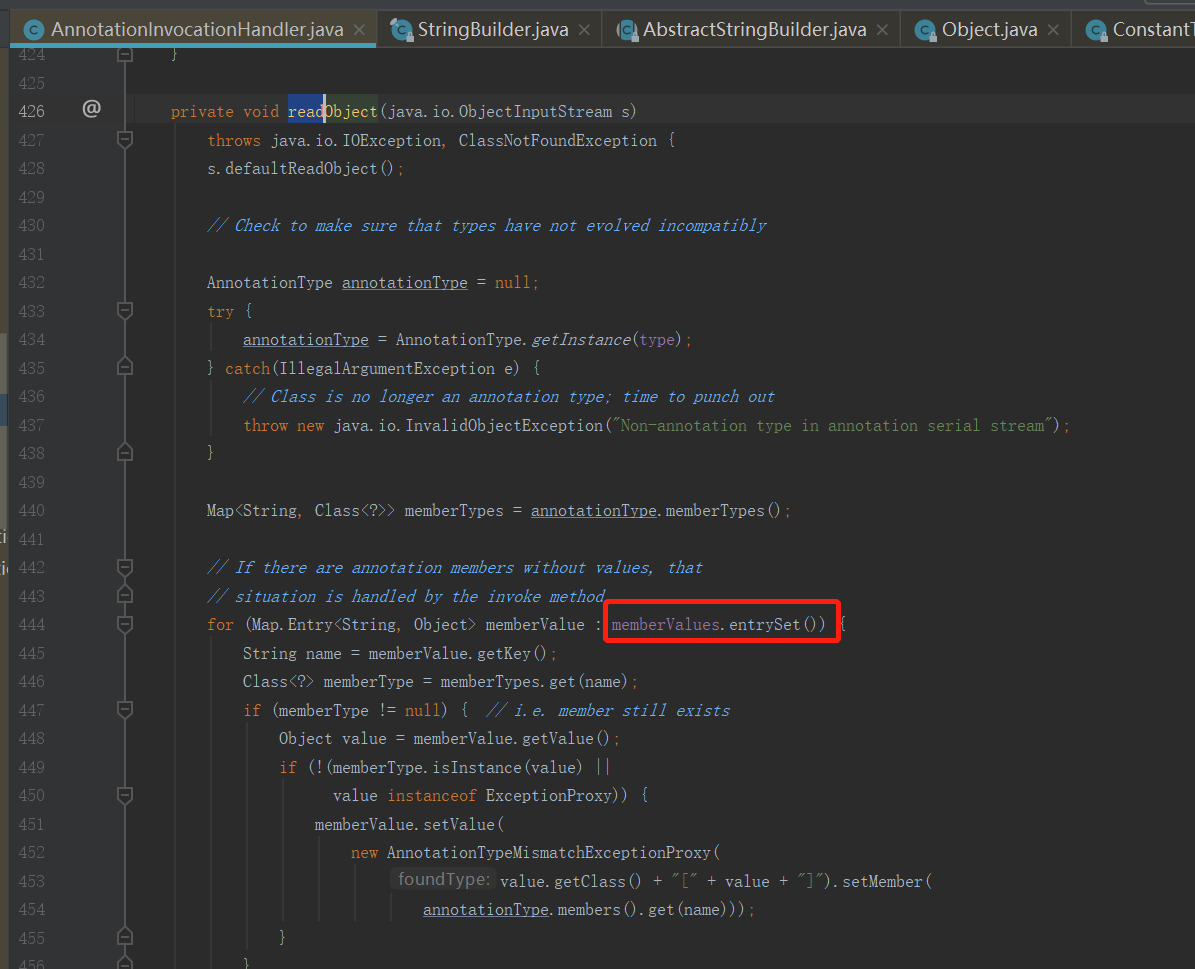This screenshot has height=969, width=1195.
Task: Click the @ gutter icon at line 426
Action: pos(91,109)
